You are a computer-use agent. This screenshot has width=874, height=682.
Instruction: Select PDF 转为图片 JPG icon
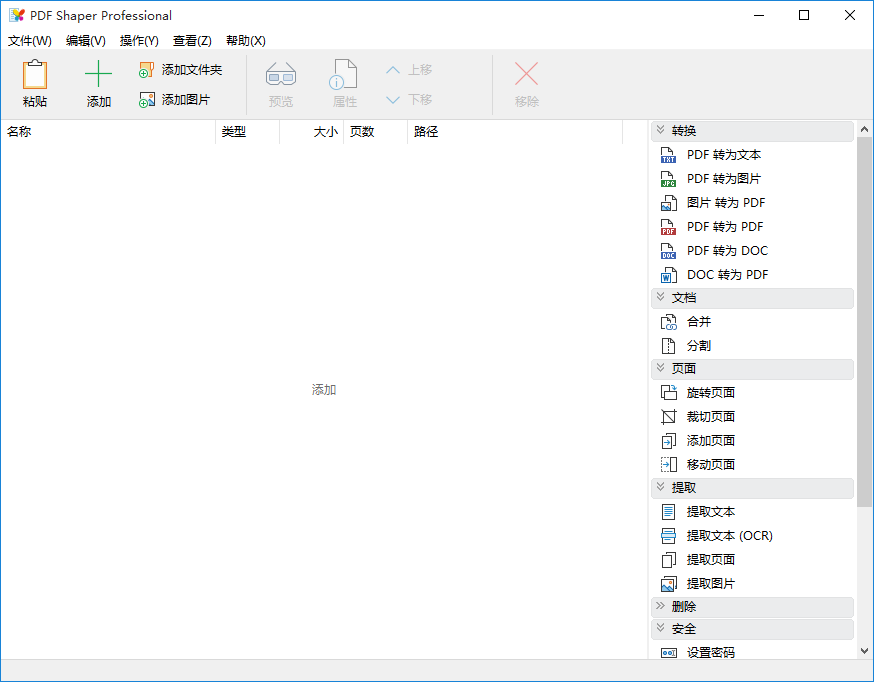pyautogui.click(x=668, y=179)
